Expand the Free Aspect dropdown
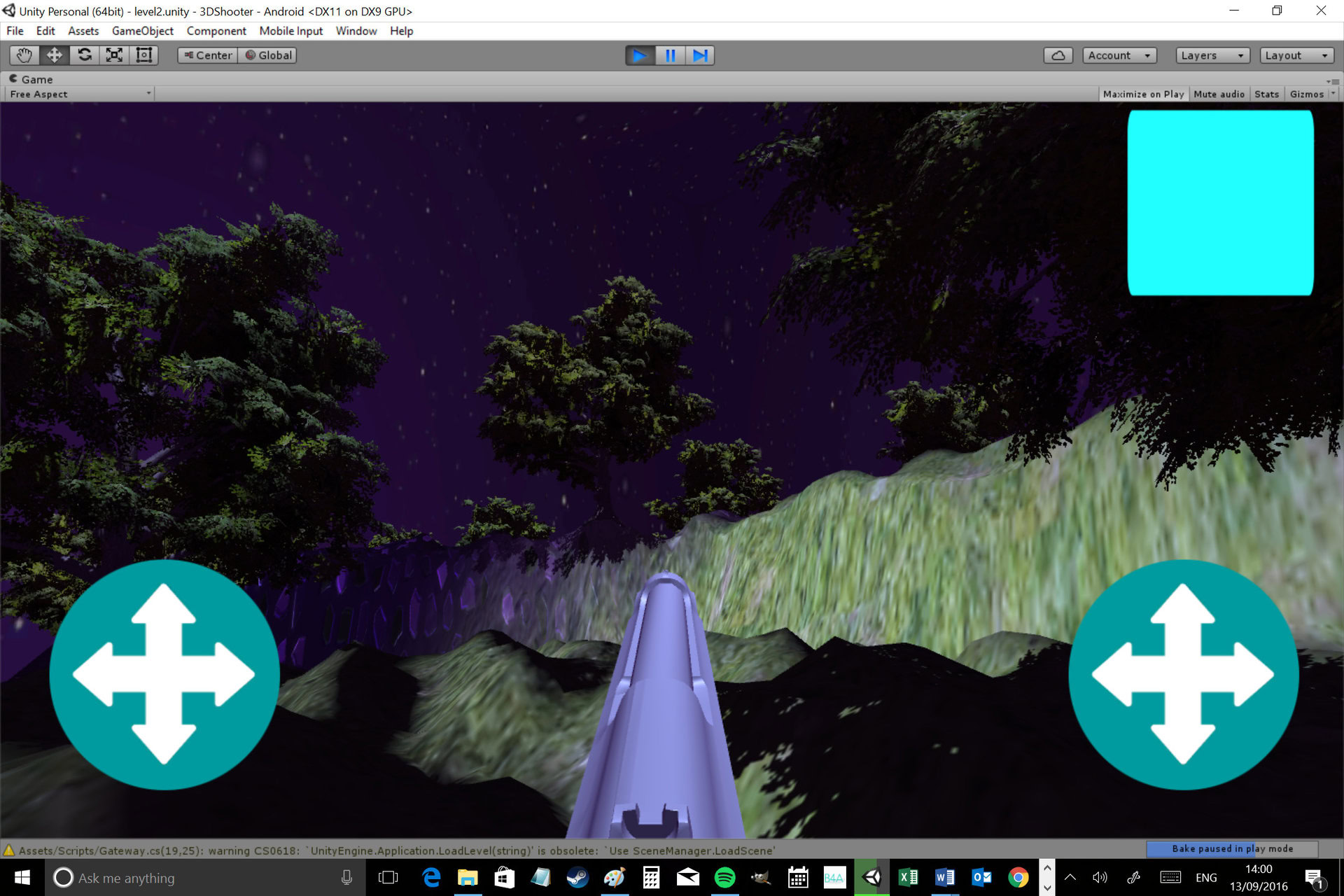 [80, 94]
